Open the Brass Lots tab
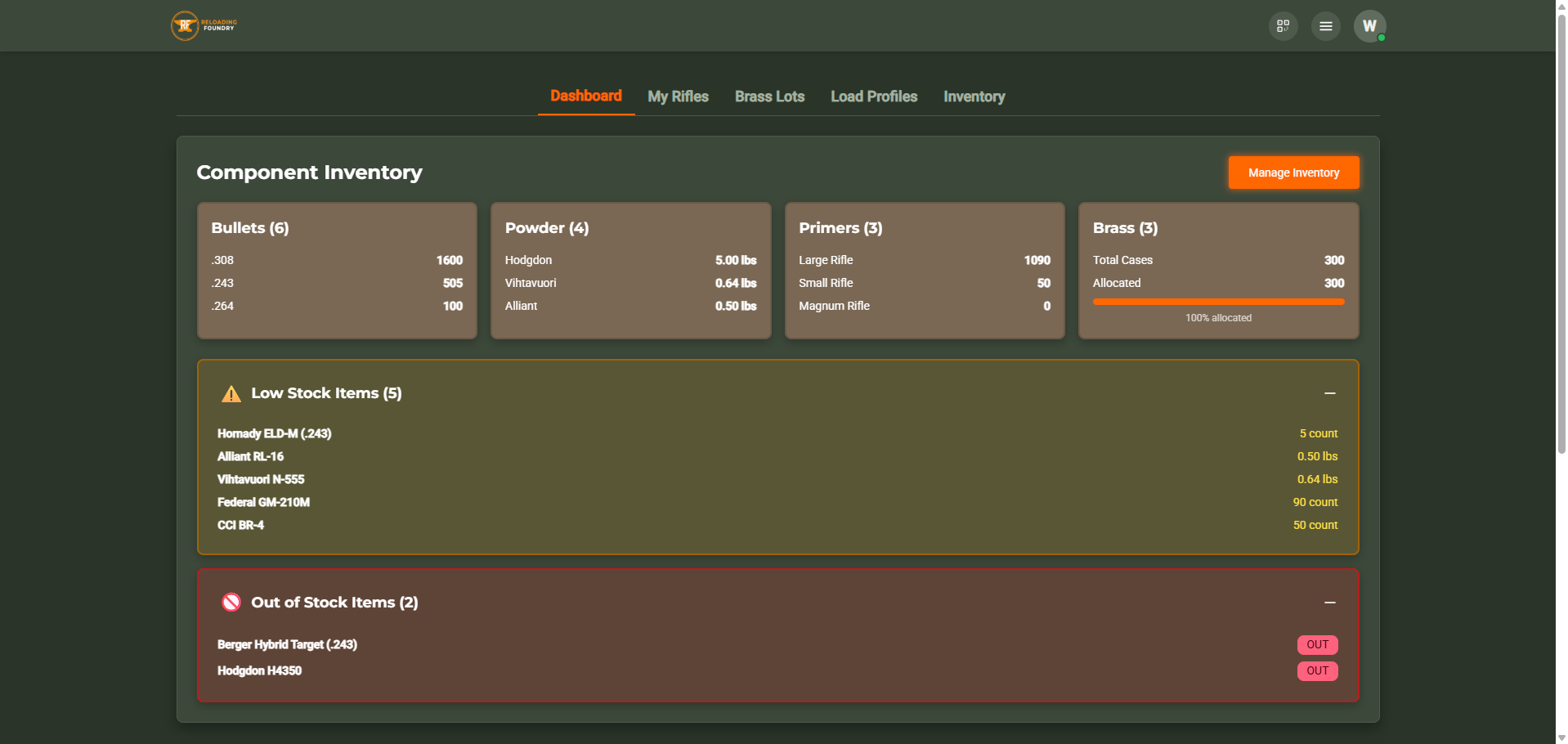 point(769,96)
